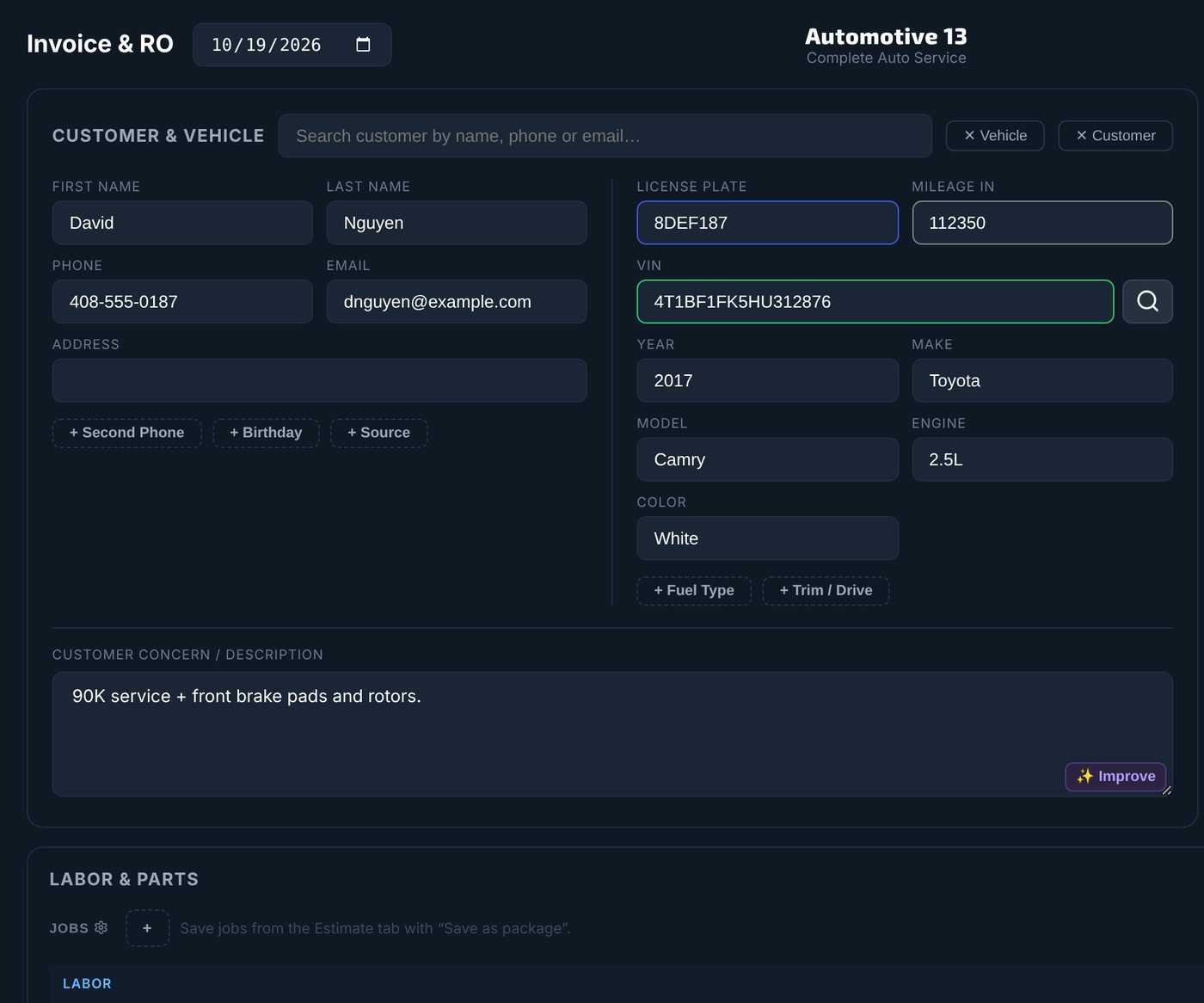Click the Complete Auto Service subtitle
The height and width of the screenshot is (1003, 1204).
click(886, 58)
